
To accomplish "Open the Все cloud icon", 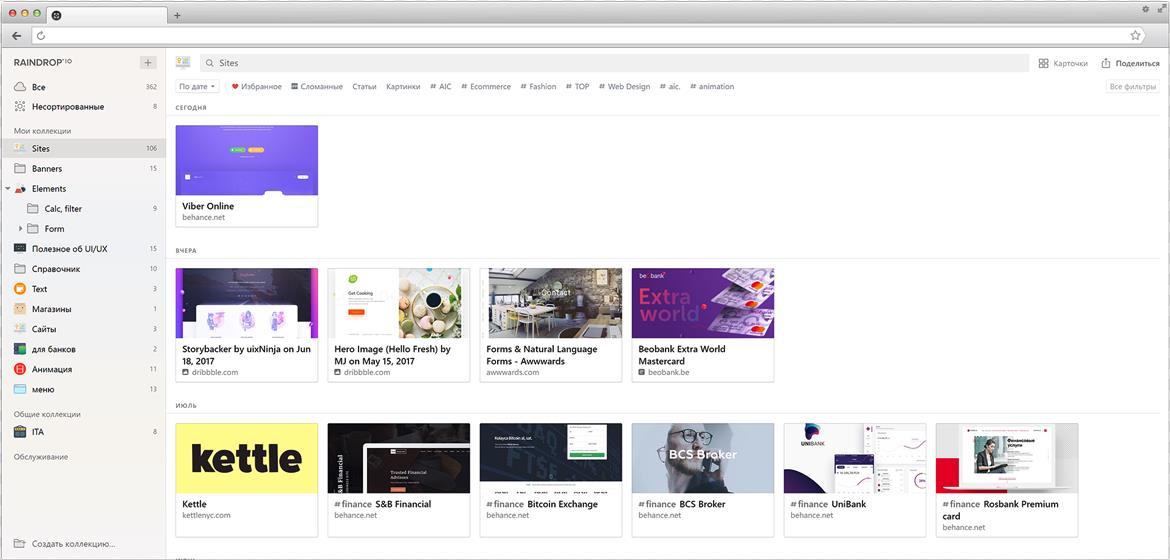I will pyautogui.click(x=20, y=87).
